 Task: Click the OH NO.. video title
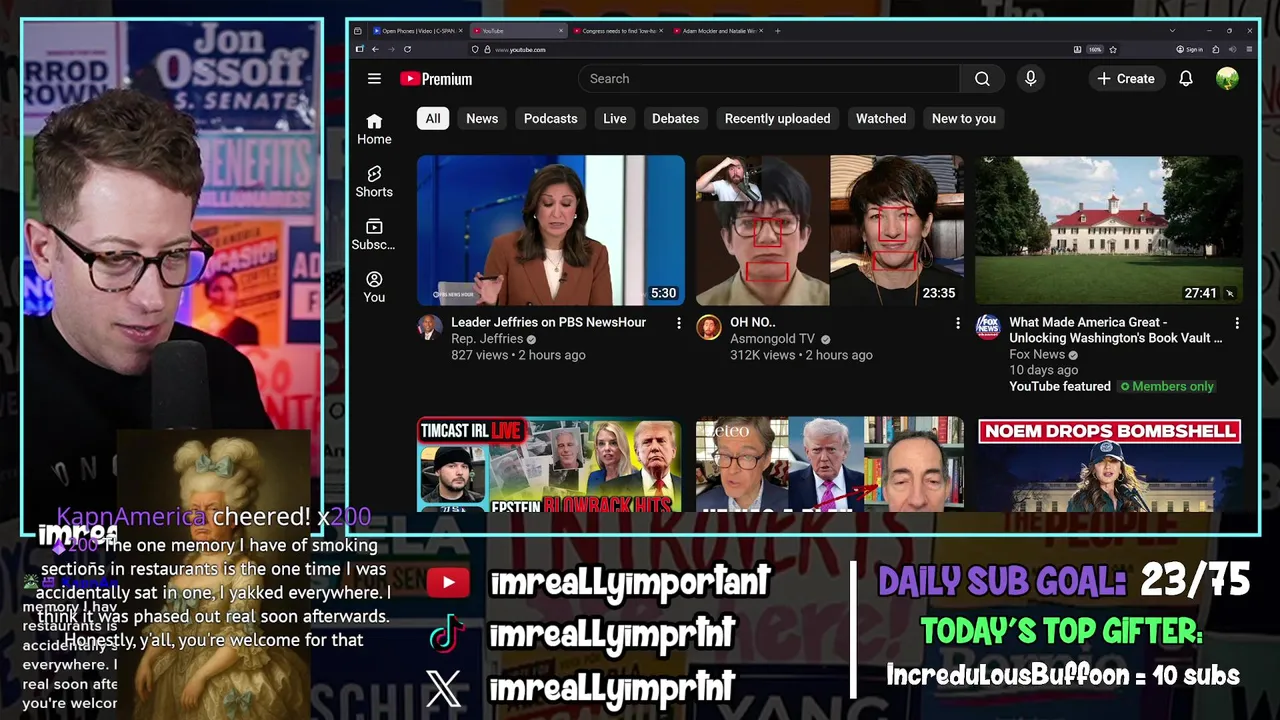[753, 322]
